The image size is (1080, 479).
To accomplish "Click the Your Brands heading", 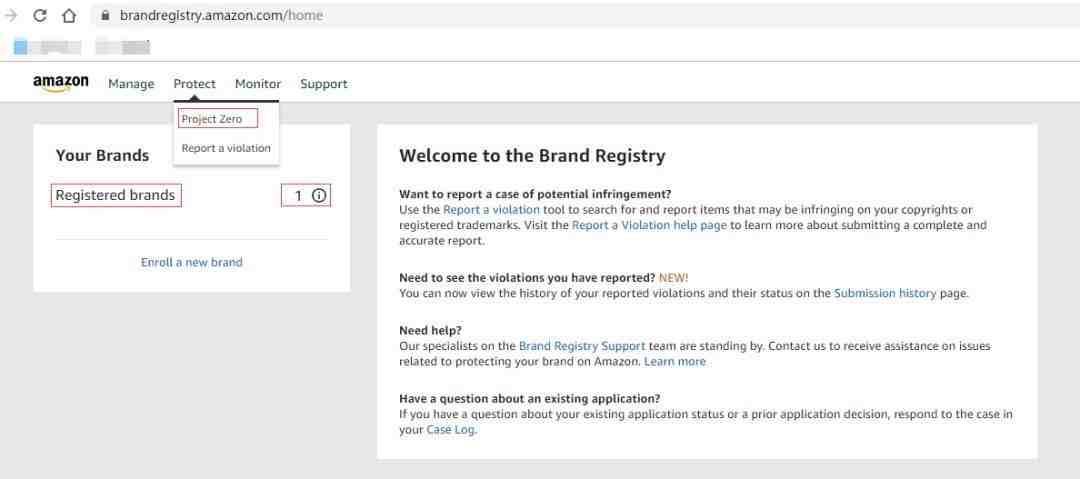I will tap(103, 156).
